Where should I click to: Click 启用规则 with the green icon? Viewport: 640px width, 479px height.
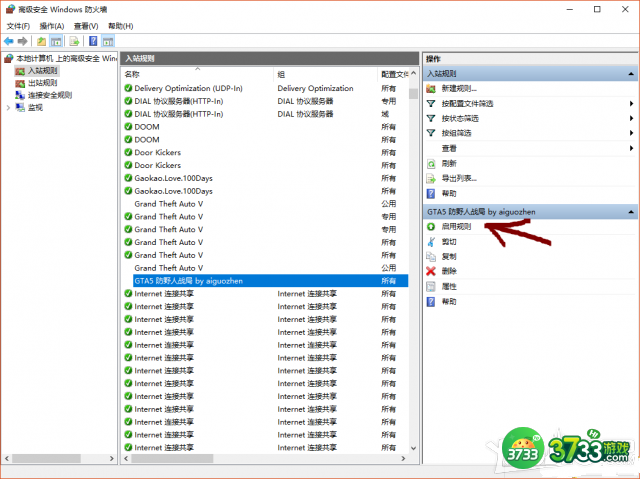tap(456, 227)
